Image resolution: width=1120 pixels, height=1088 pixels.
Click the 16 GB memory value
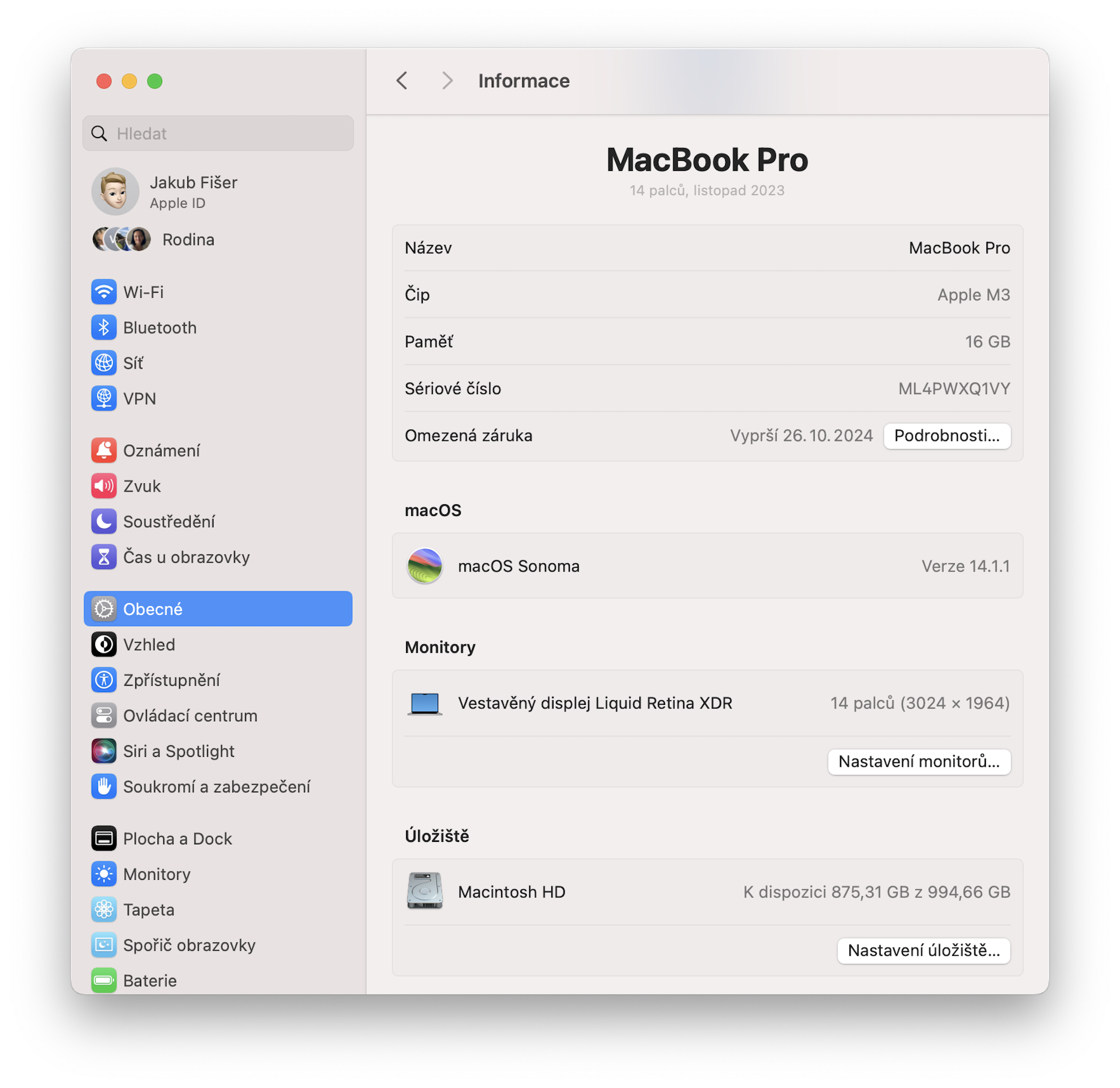click(988, 342)
